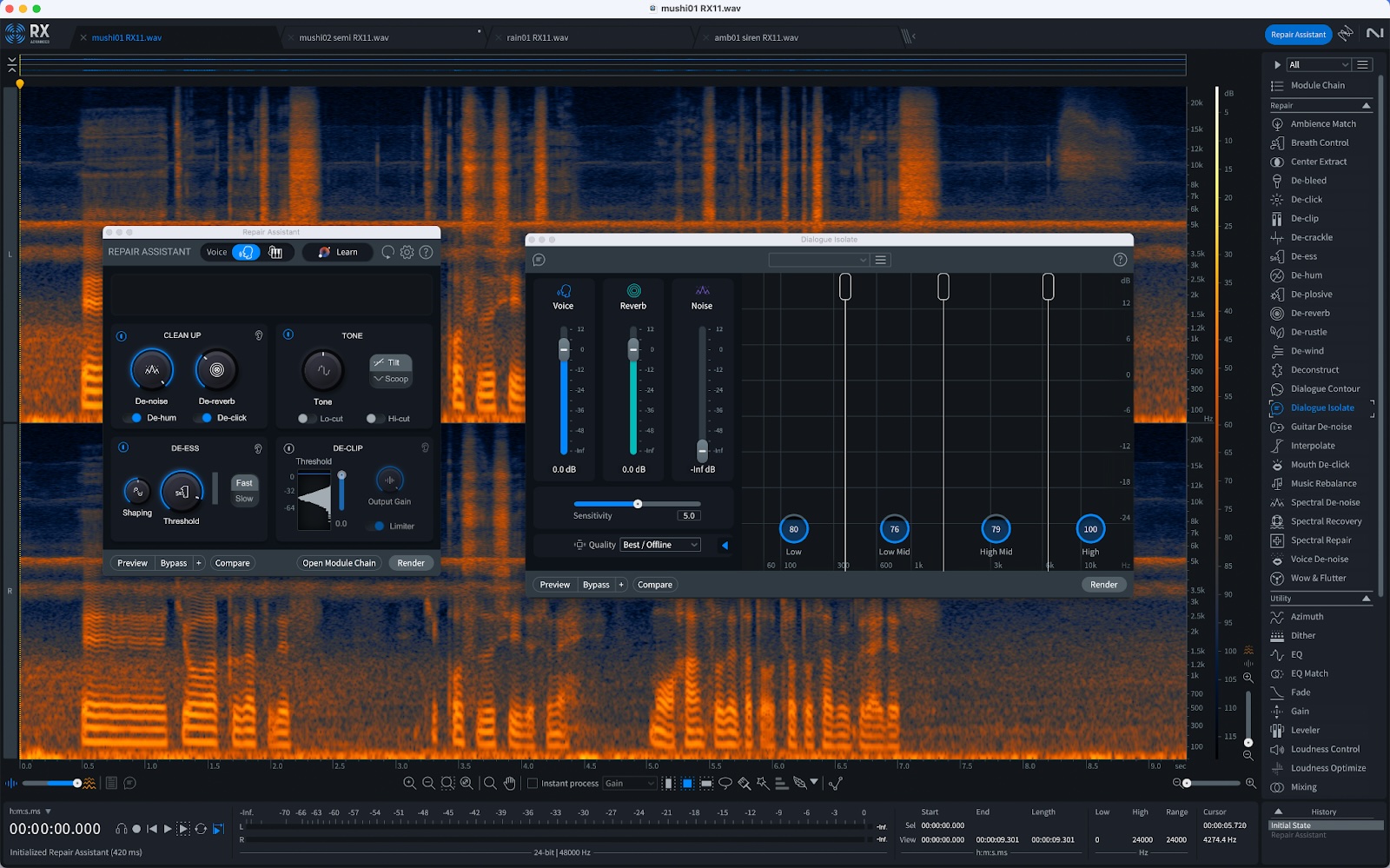Click Render in Dialogue Isolate window
Viewport: 1390px width, 868px height.
[x=1104, y=585]
